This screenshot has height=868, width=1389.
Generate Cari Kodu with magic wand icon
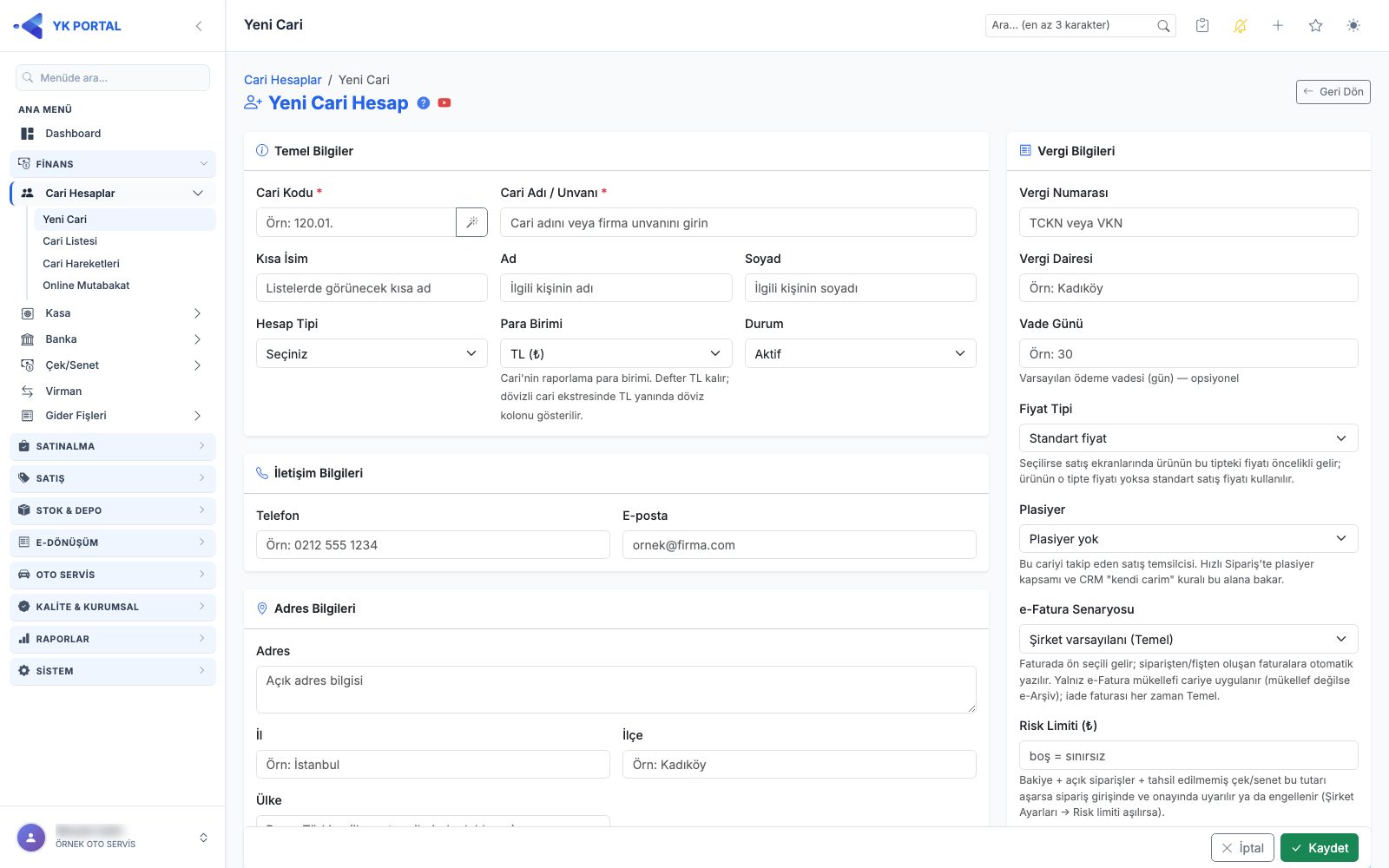(472, 222)
